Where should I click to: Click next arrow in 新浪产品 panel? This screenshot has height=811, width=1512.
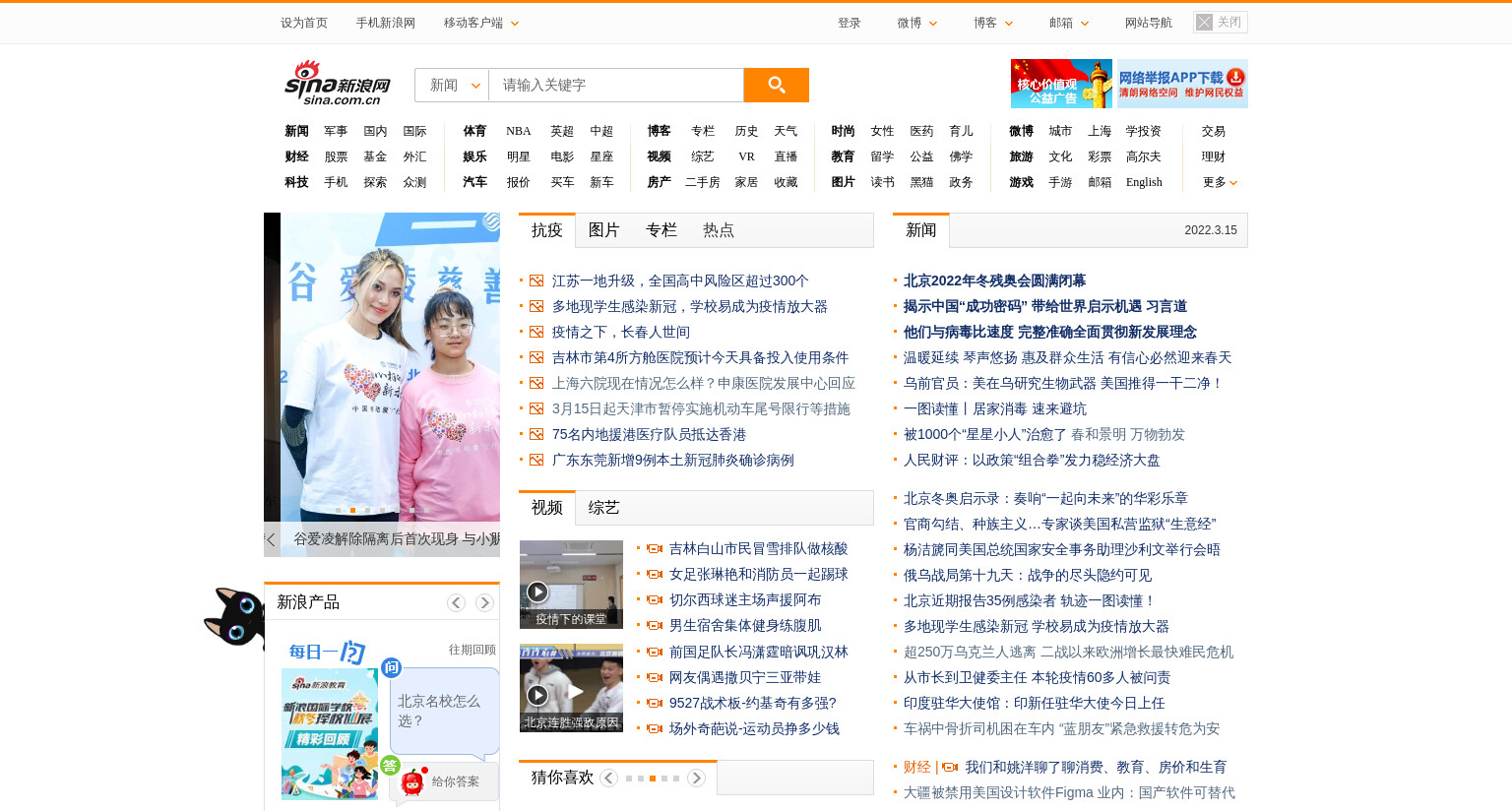click(x=484, y=602)
